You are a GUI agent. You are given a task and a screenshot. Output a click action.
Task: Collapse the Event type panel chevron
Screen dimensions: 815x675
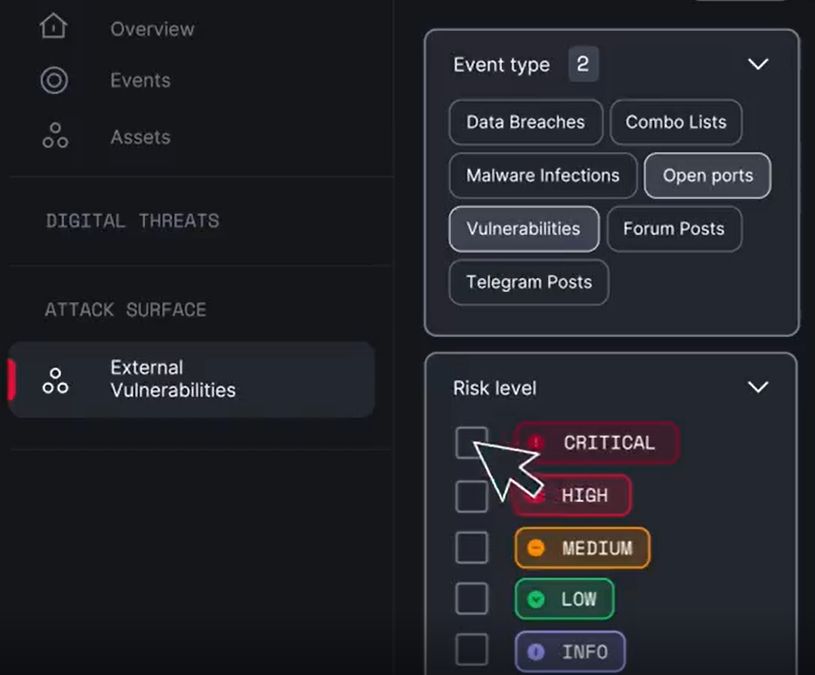pos(758,64)
